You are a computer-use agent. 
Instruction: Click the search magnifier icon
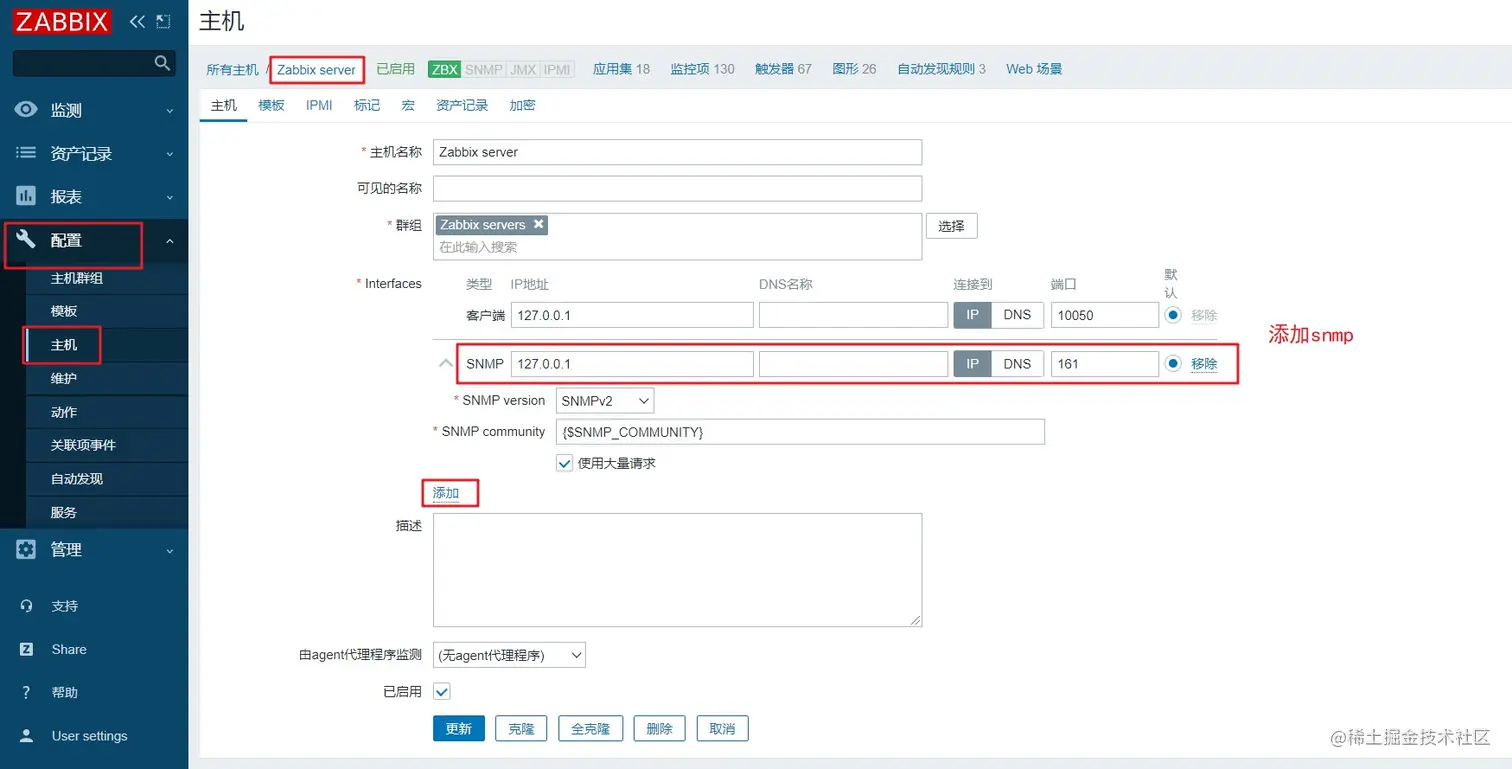163,63
